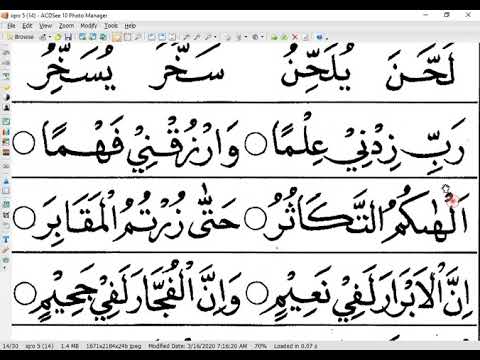This screenshot has width=480, height=360.
Task: Click the 'Loaded in 0.07 s' status text
Action: (295, 346)
